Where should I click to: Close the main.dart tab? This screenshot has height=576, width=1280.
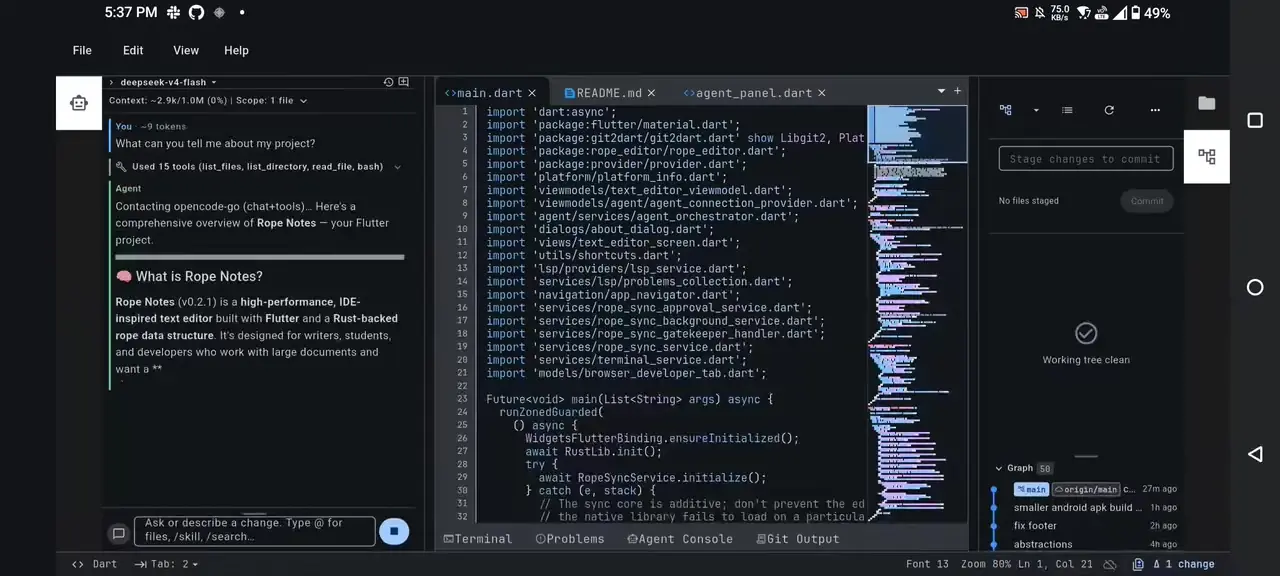point(533,93)
